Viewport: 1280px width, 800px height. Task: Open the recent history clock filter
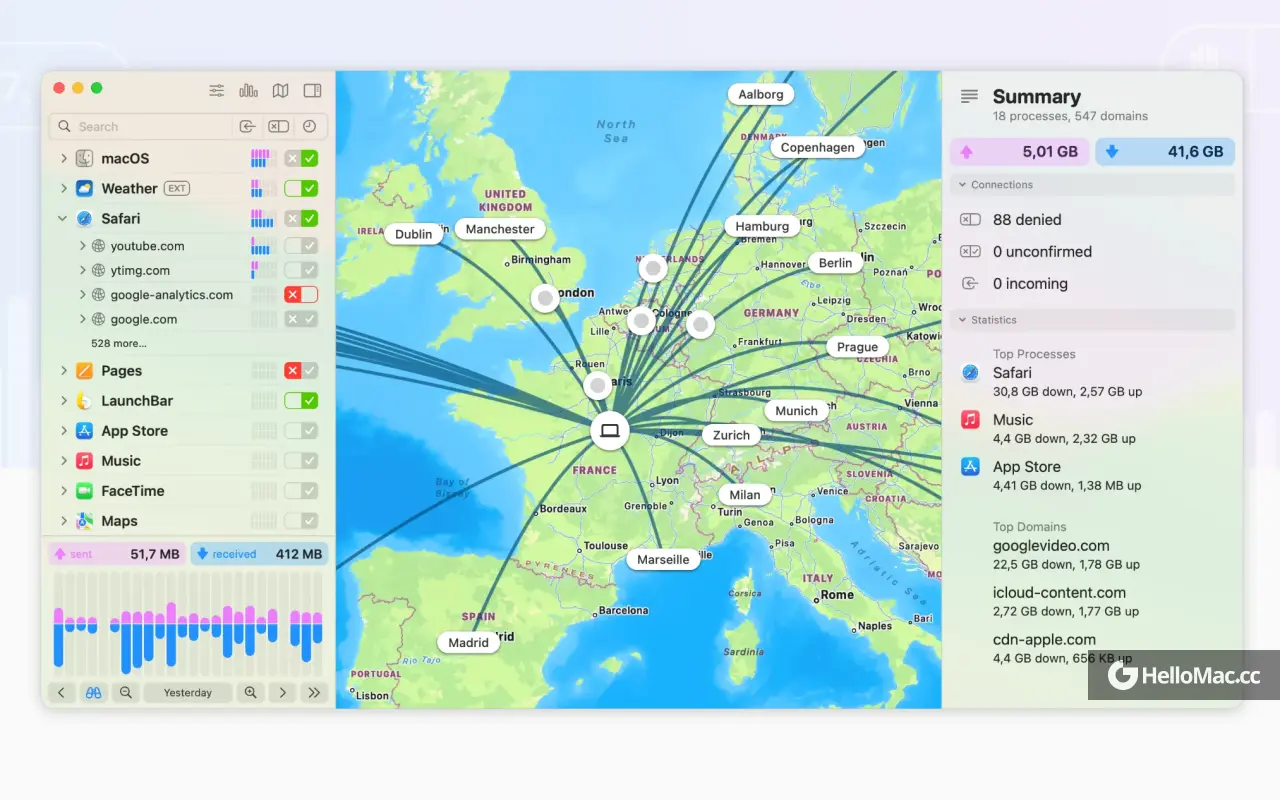coord(309,126)
